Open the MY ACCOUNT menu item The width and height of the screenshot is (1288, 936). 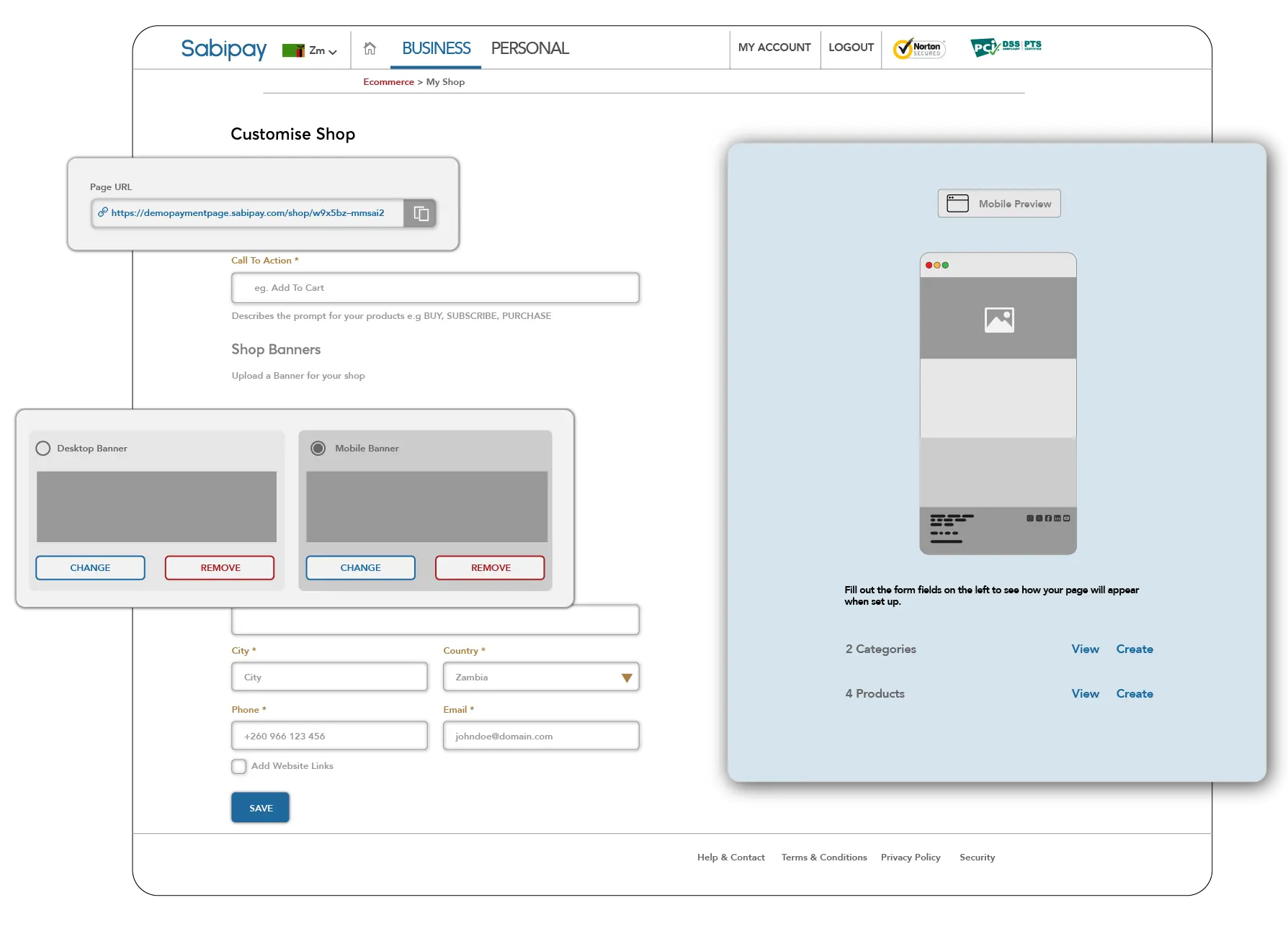coord(774,48)
